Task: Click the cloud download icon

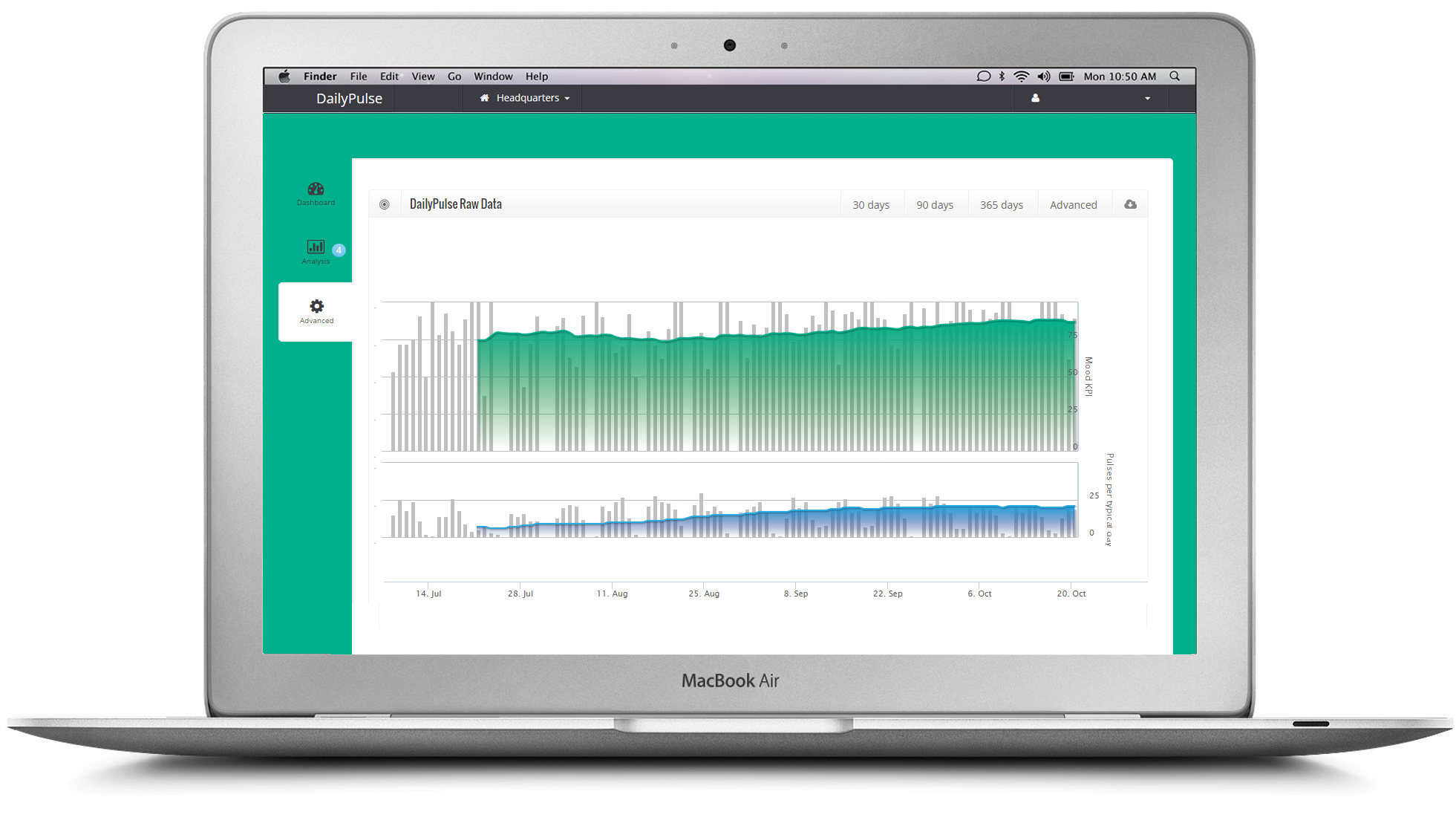Action: point(1130,204)
